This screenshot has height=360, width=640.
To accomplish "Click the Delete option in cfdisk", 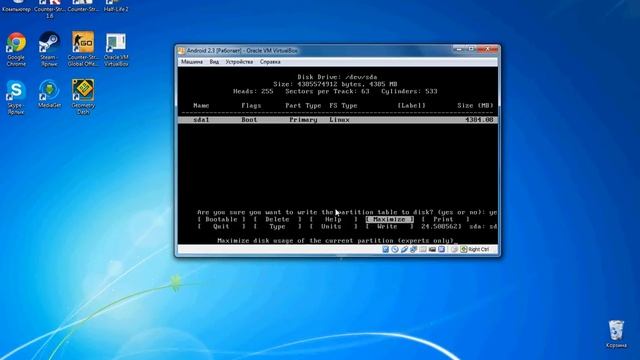I will click(x=277, y=219).
